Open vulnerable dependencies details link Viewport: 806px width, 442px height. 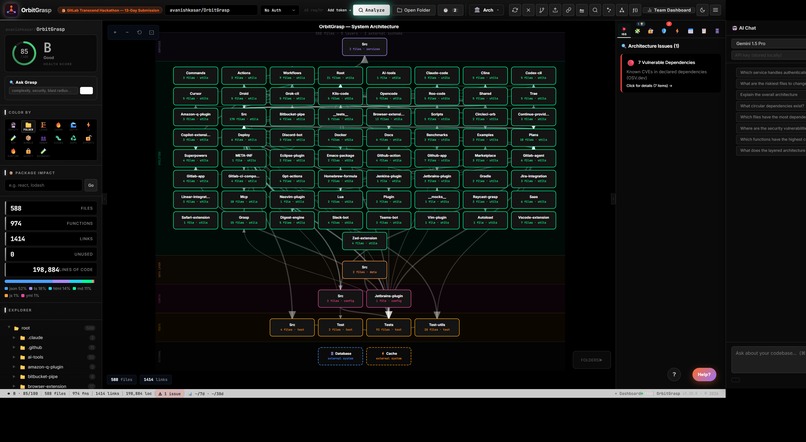[649, 86]
